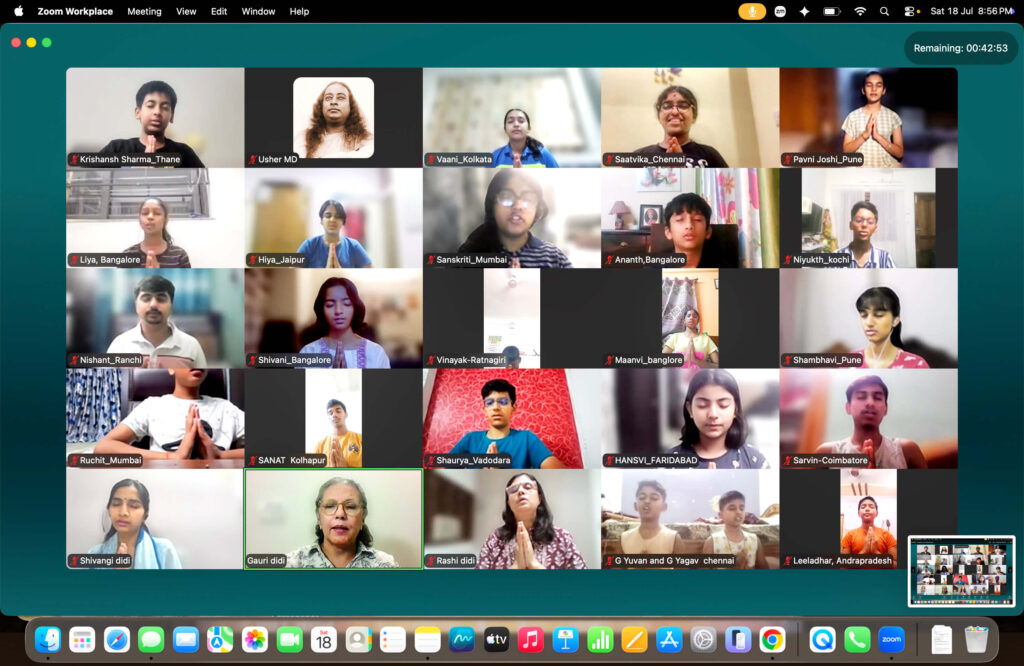
Task: Select Shaurya_Vadodara's video tile
Action: 512,419
